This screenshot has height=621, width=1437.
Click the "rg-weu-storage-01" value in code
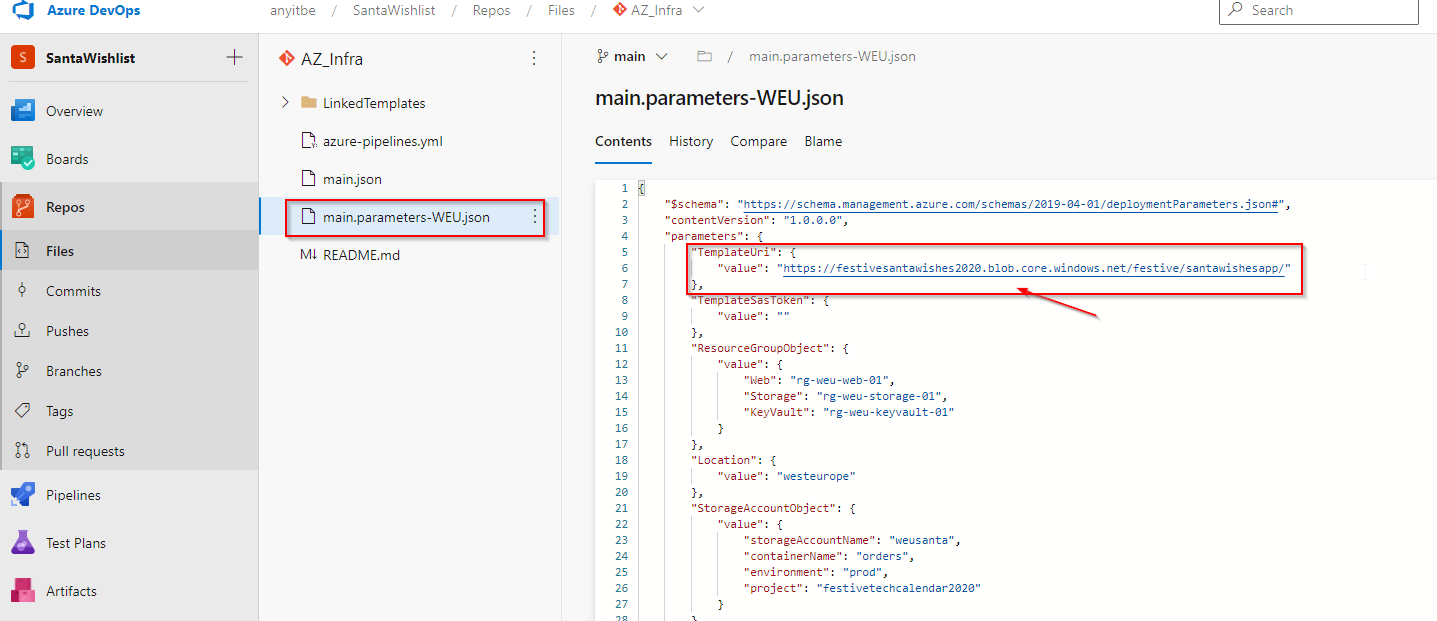[x=881, y=396]
